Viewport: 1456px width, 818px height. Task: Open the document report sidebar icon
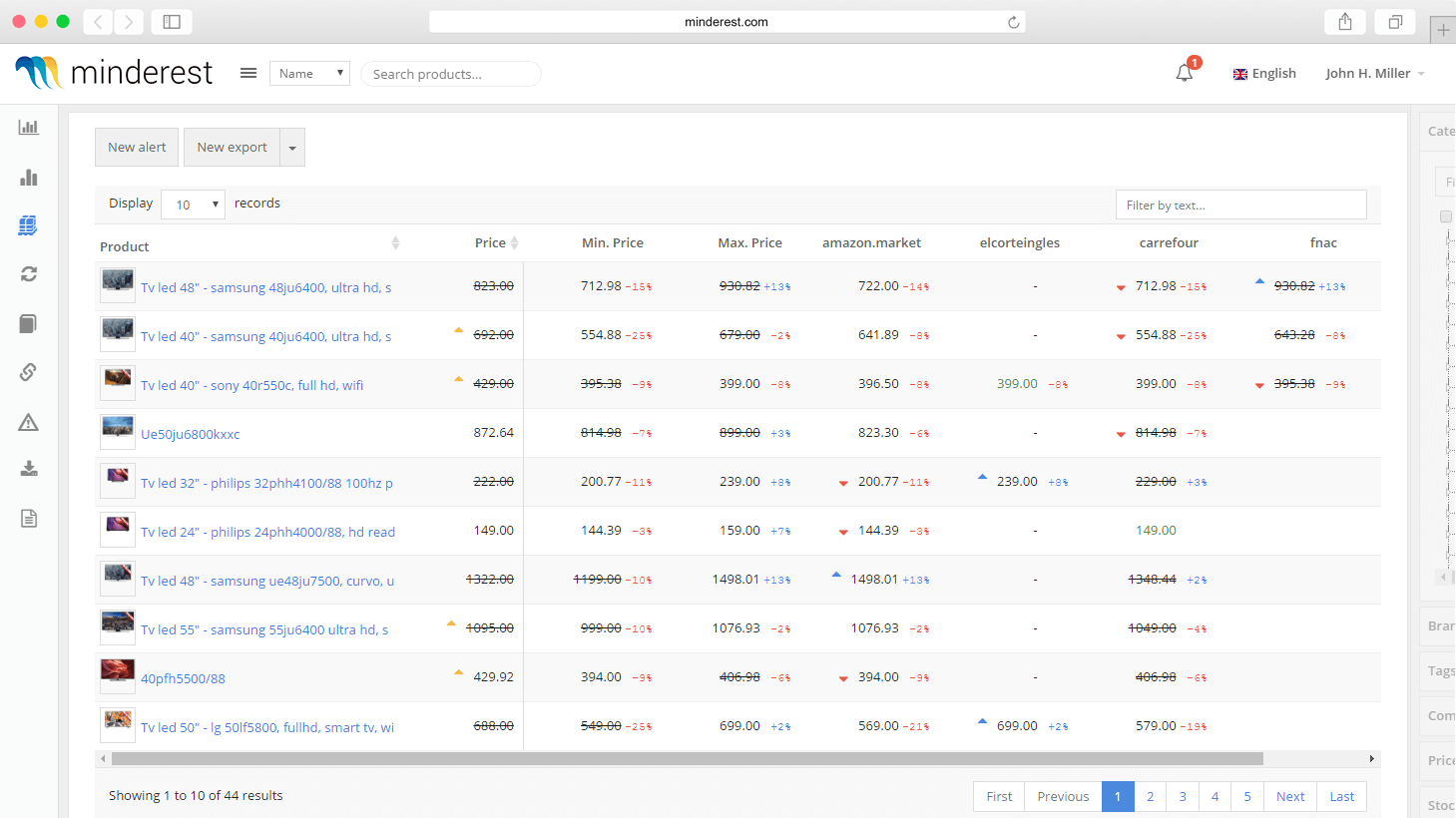tap(29, 518)
